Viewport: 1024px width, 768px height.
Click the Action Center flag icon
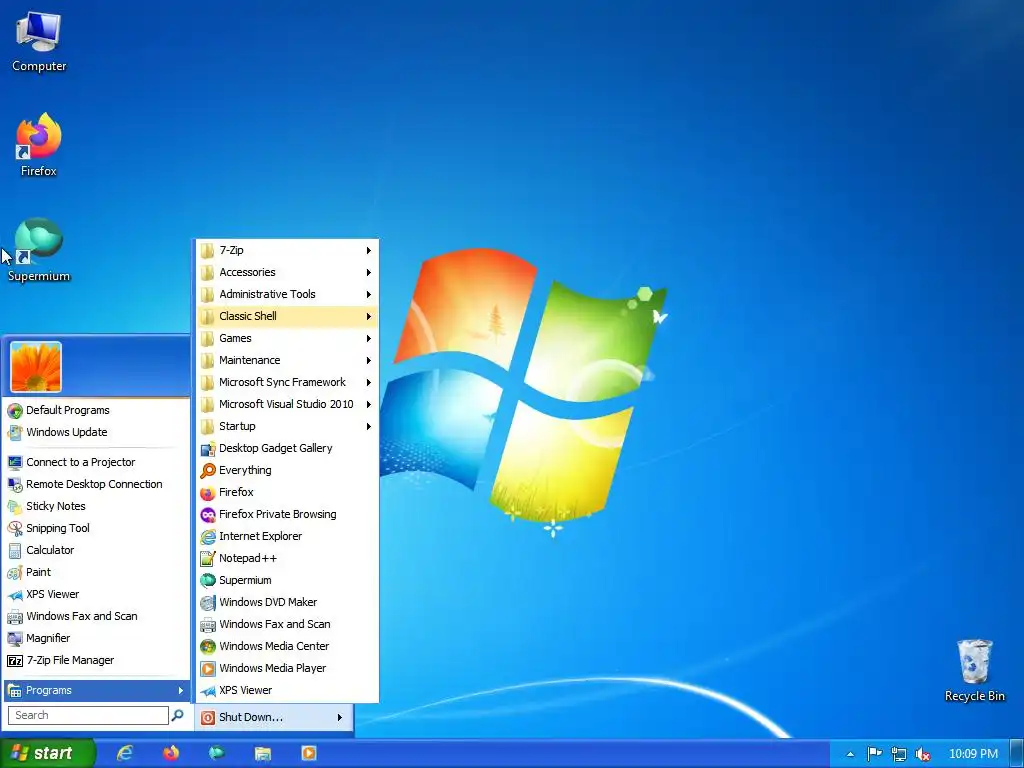click(874, 754)
